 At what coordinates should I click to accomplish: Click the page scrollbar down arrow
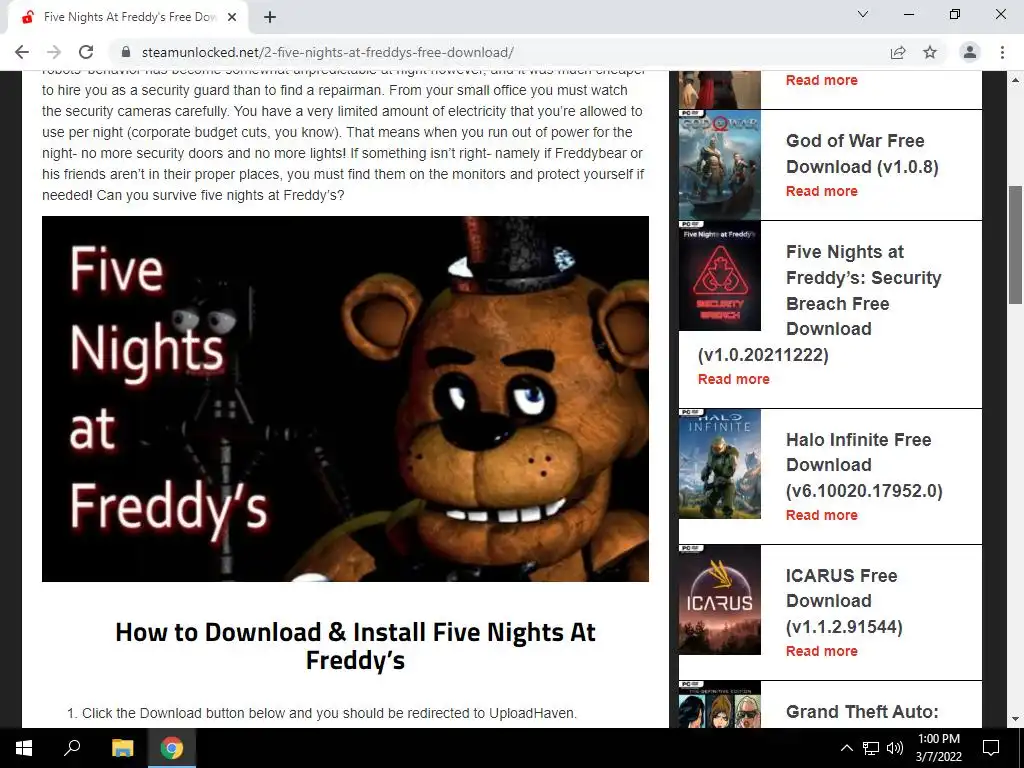click(1016, 720)
